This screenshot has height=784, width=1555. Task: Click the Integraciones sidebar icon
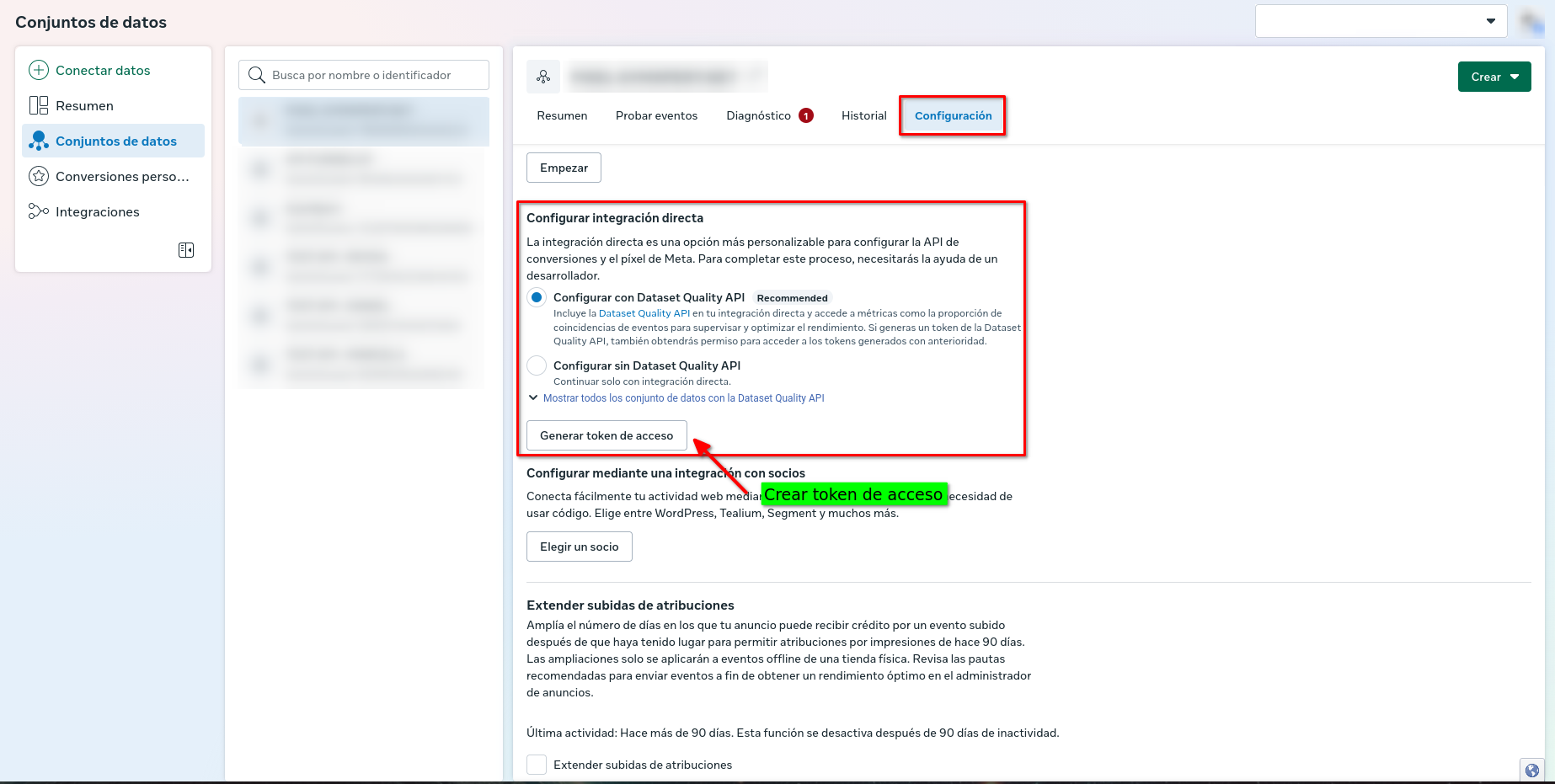39,212
